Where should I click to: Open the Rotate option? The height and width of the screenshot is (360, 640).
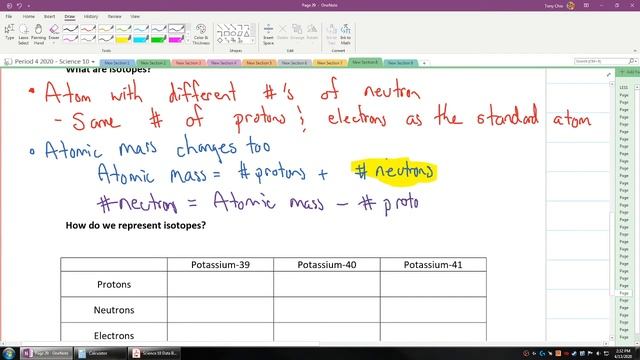(312, 32)
